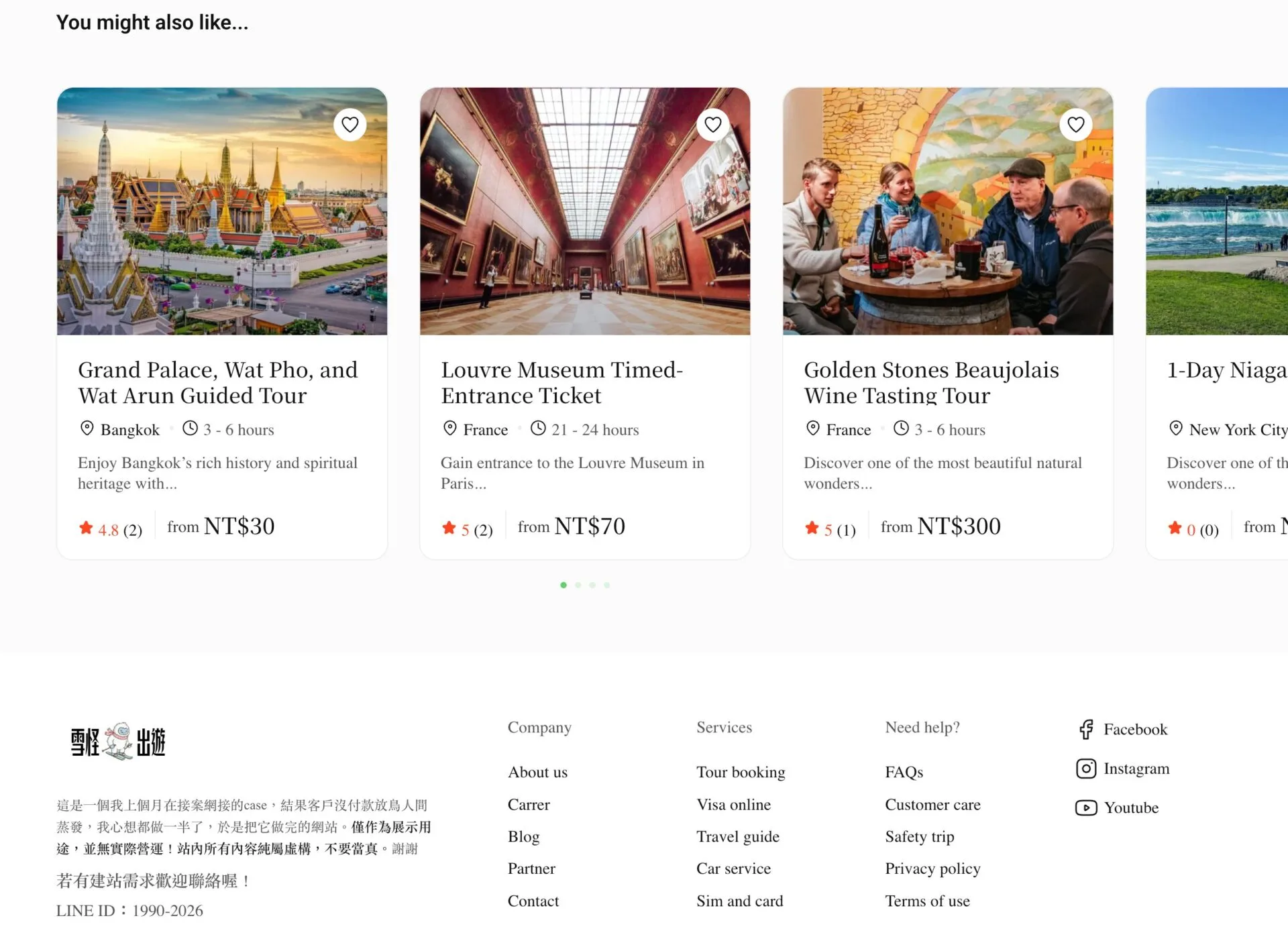Heart the Beaujolais Wine Tasting Tour

(1075, 125)
